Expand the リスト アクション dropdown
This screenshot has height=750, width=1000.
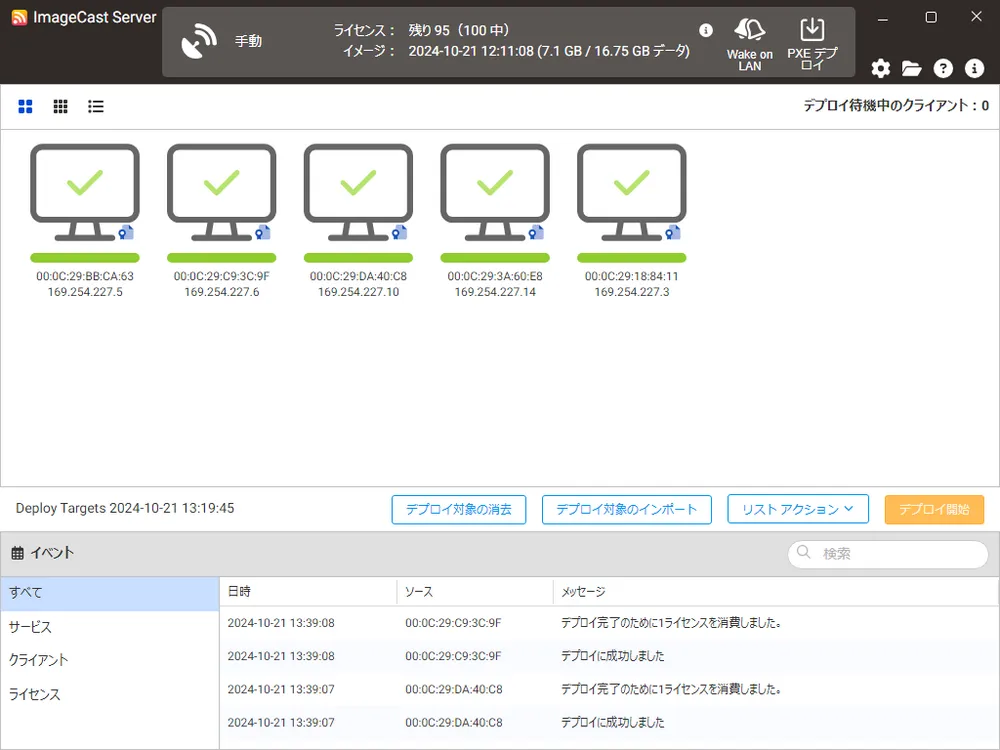(x=797, y=509)
